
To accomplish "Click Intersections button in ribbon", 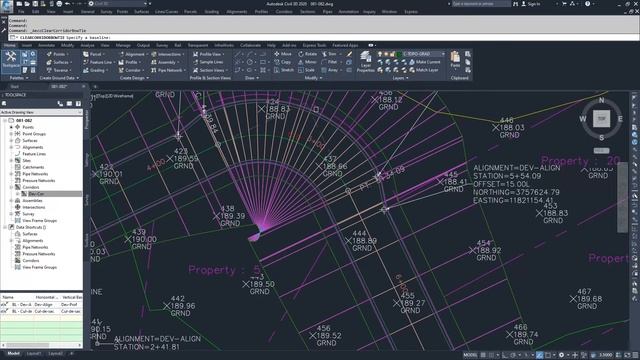I will 168,54.
